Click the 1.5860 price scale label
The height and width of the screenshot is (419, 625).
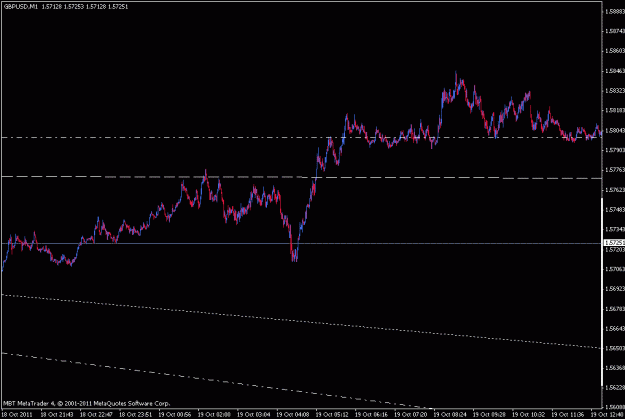tap(615, 51)
